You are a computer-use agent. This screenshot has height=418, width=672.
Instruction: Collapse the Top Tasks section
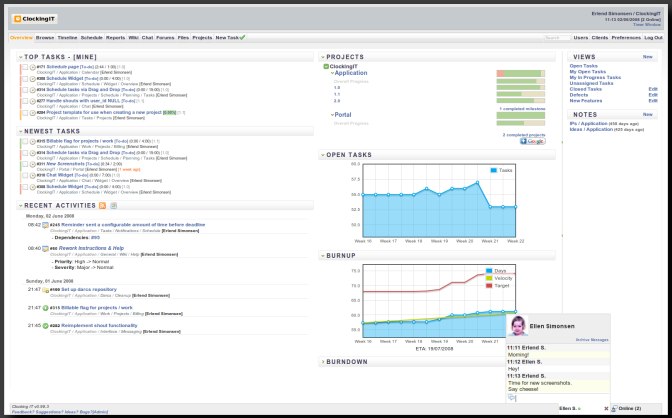click(20, 57)
